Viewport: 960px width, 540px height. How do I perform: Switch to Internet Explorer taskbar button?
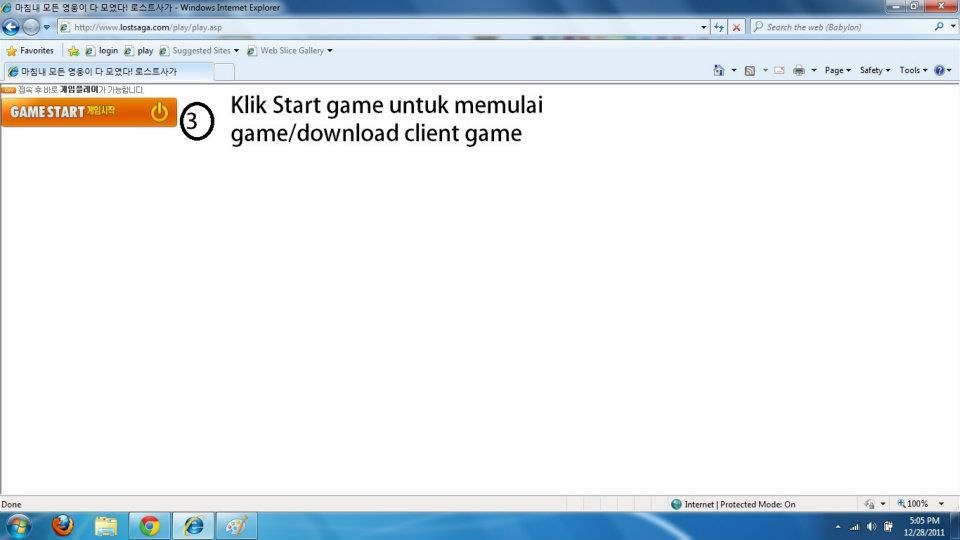click(193, 526)
